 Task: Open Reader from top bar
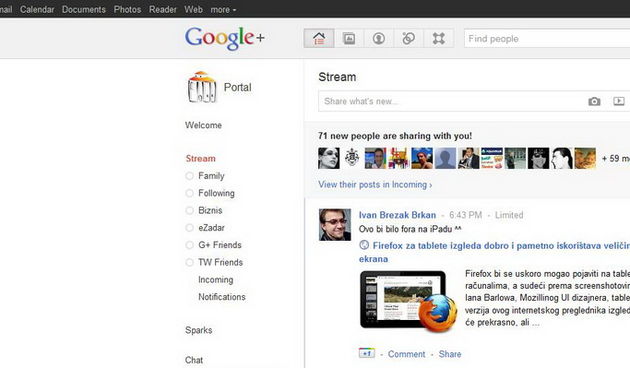[x=163, y=9]
